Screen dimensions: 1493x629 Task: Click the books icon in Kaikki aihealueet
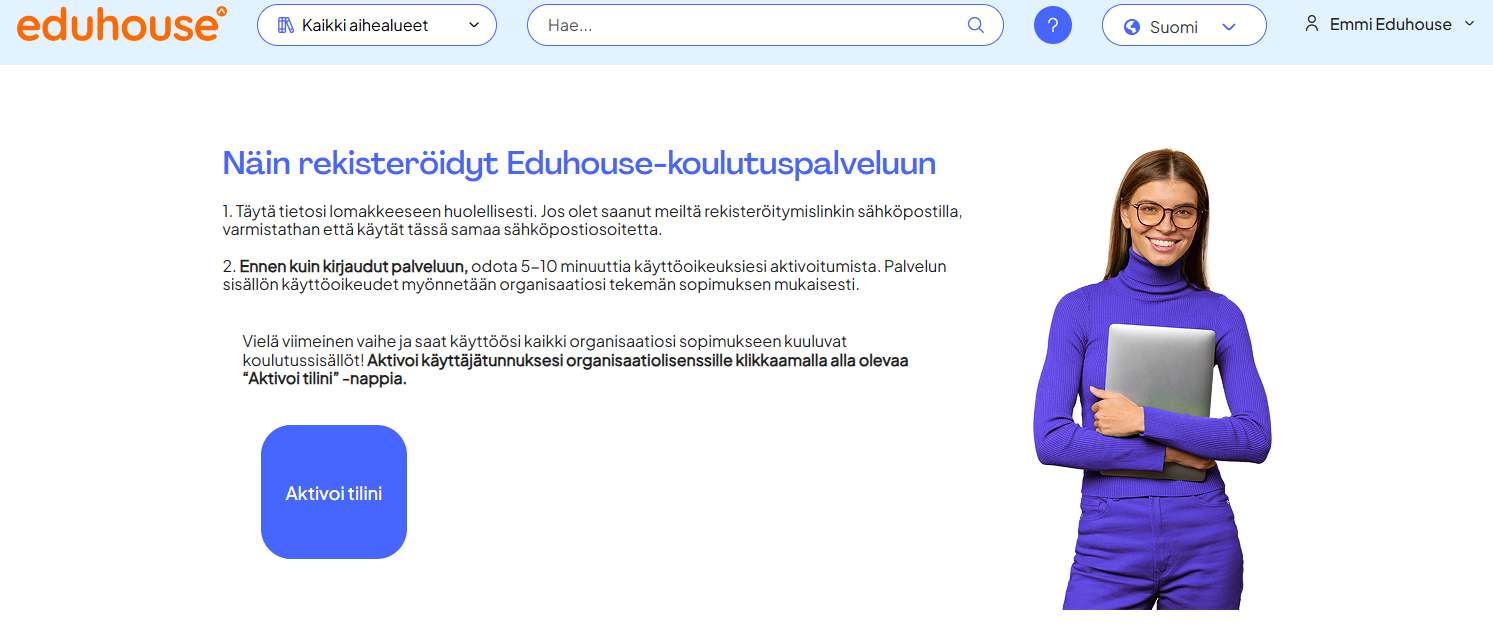(285, 25)
